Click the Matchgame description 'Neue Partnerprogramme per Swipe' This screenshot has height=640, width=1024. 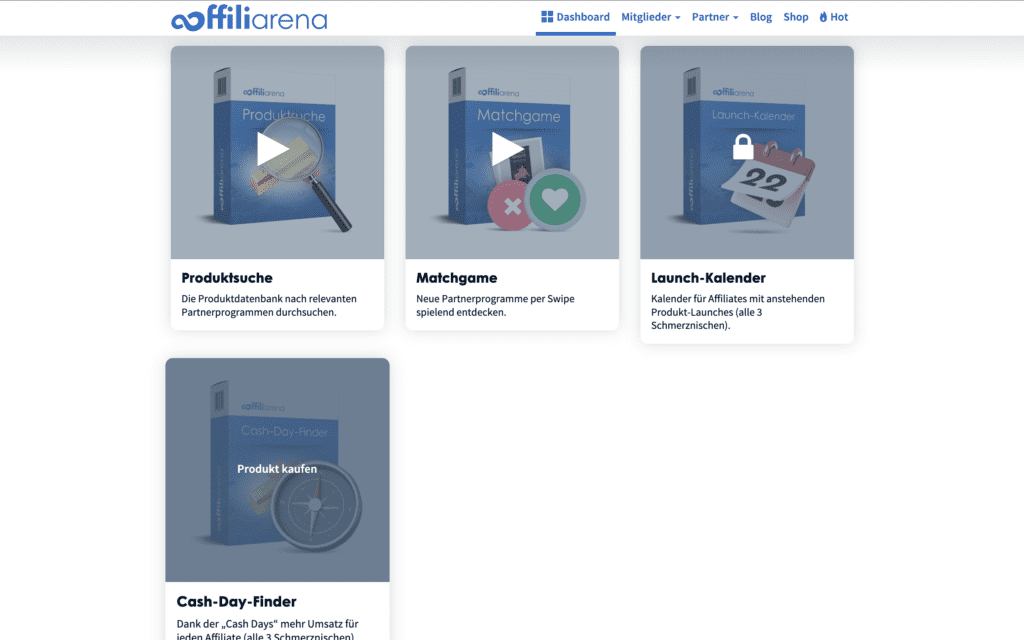(495, 298)
